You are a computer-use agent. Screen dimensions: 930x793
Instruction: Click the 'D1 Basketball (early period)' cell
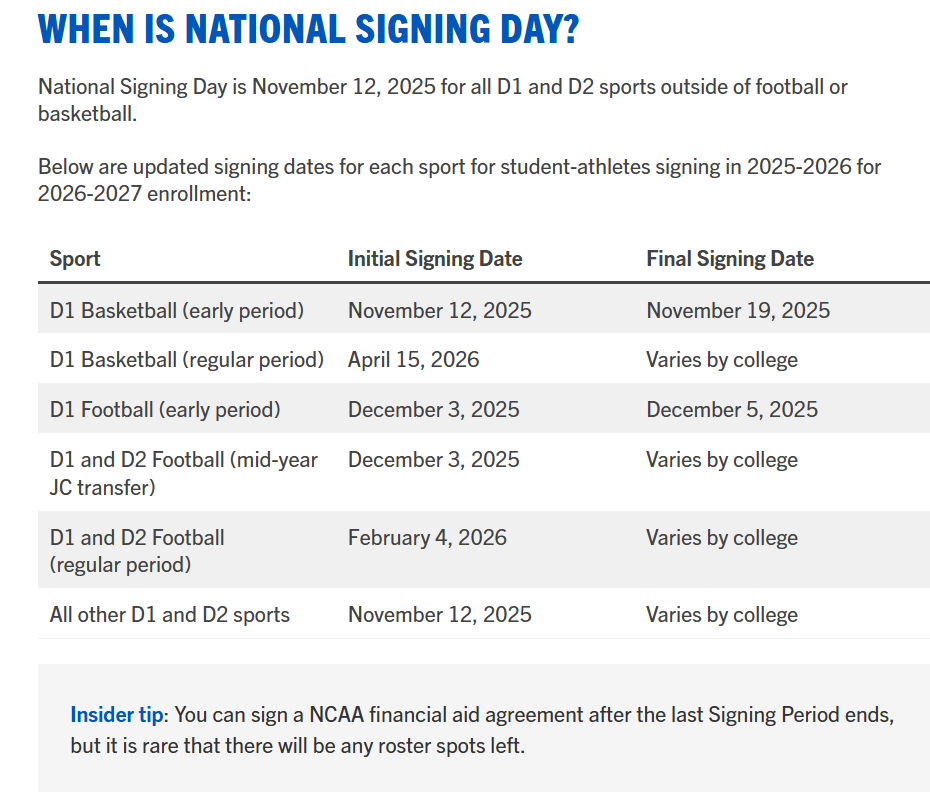[x=177, y=311]
